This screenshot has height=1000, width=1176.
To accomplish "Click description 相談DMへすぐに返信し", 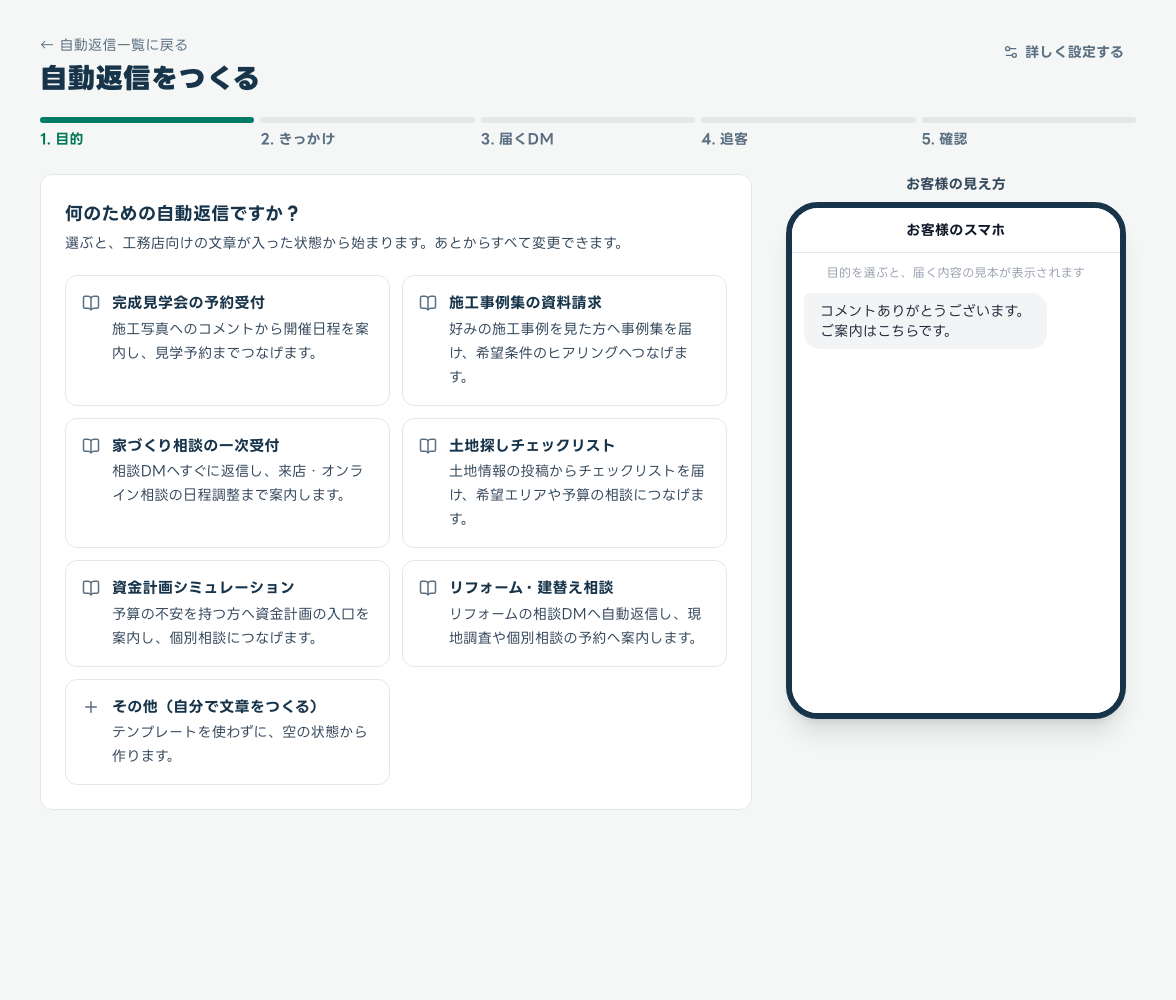I will [238, 483].
